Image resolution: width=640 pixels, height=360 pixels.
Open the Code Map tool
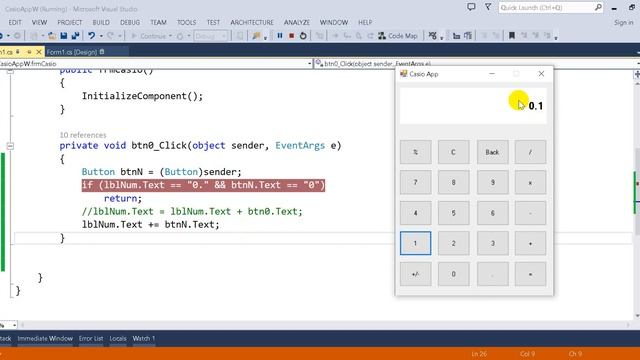pos(398,36)
